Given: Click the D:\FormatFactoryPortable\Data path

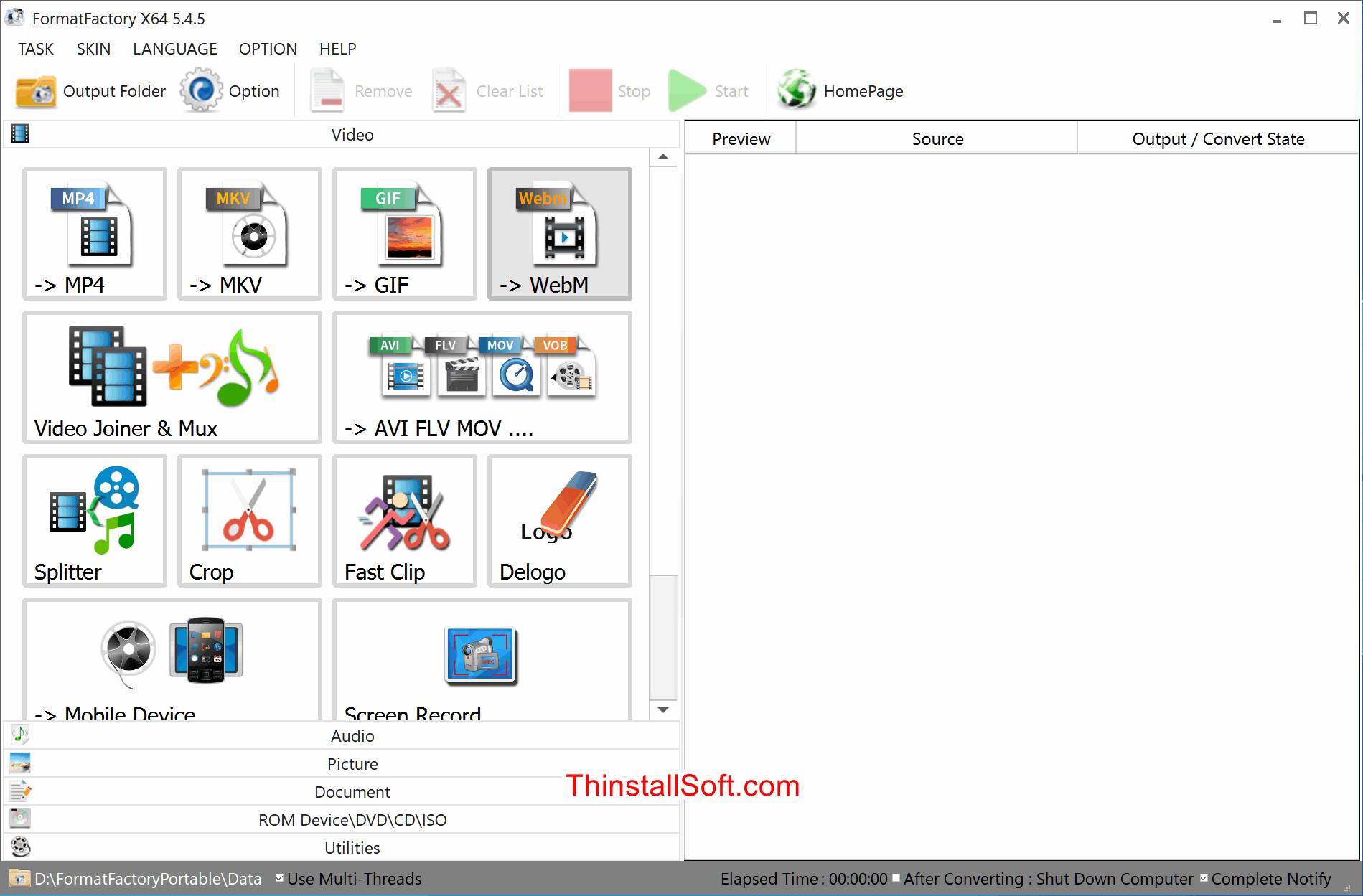Looking at the screenshot, I should (x=148, y=879).
